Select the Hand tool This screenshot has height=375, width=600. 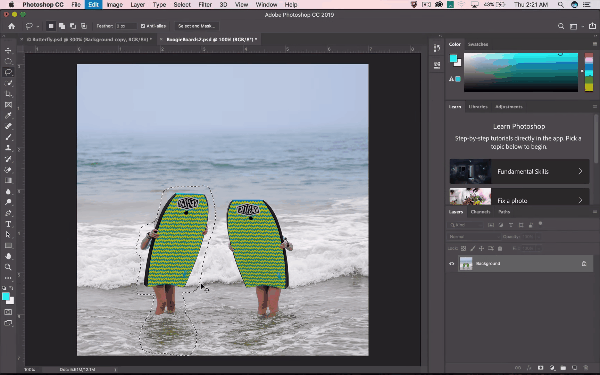click(x=8, y=256)
